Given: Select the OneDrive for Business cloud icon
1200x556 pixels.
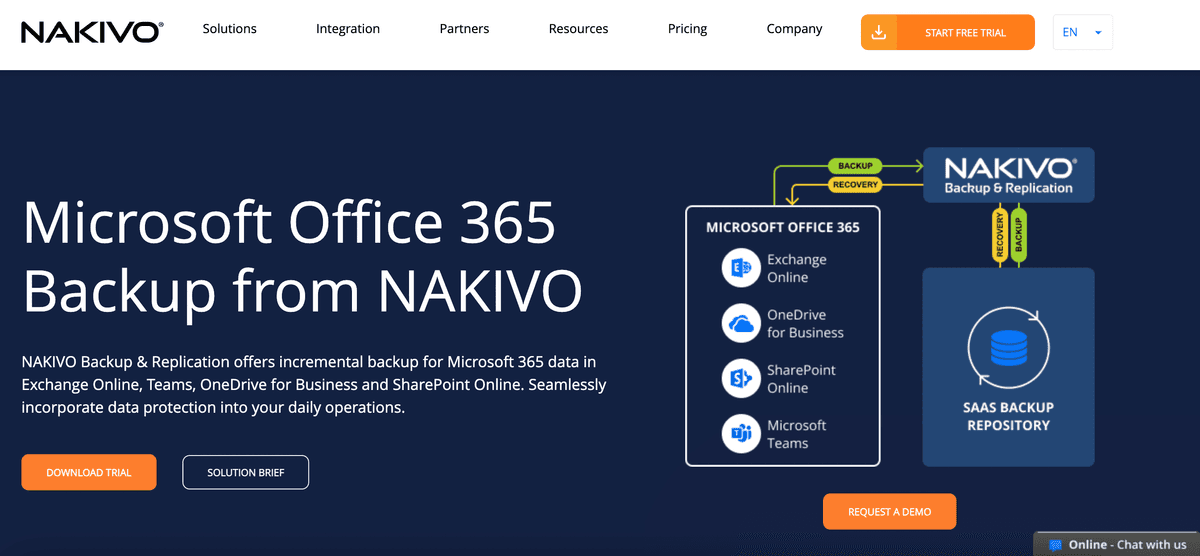Looking at the screenshot, I should (741, 323).
